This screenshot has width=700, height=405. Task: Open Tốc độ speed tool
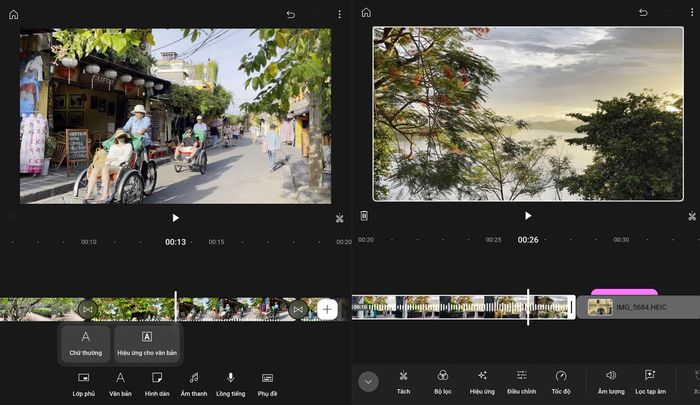pyautogui.click(x=561, y=382)
